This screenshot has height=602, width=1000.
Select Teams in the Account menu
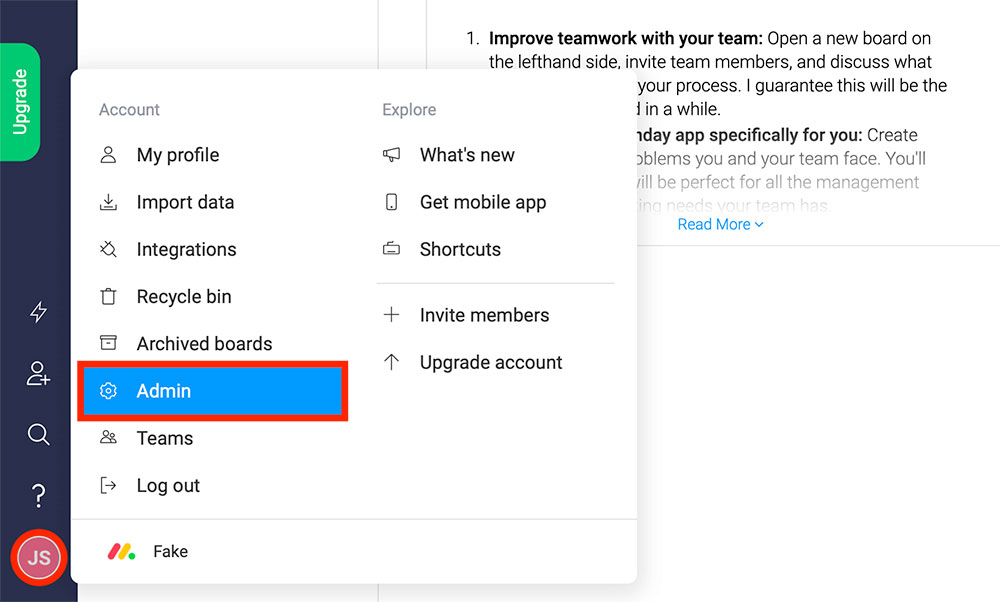click(165, 438)
